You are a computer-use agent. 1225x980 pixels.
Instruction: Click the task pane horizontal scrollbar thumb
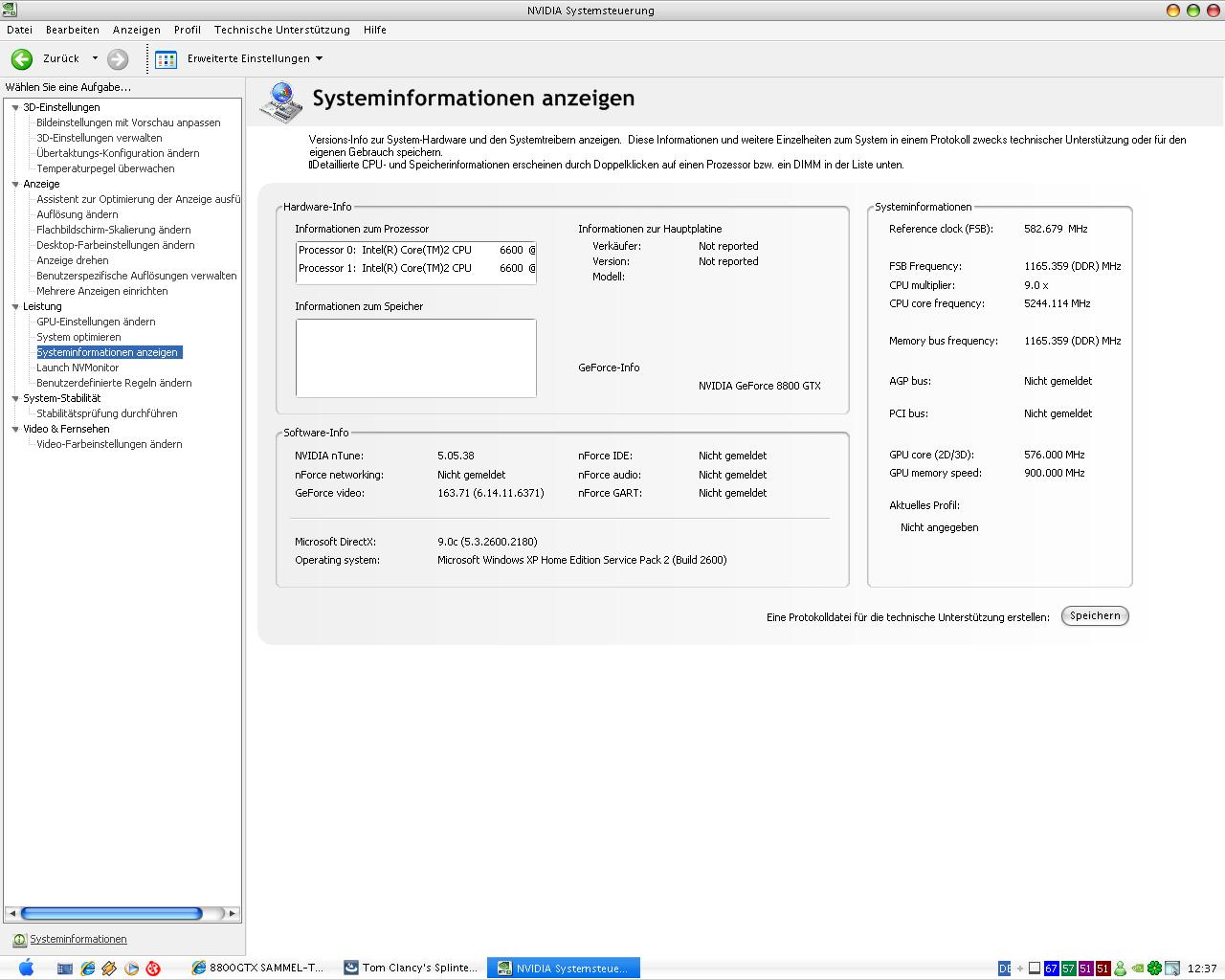[111, 913]
